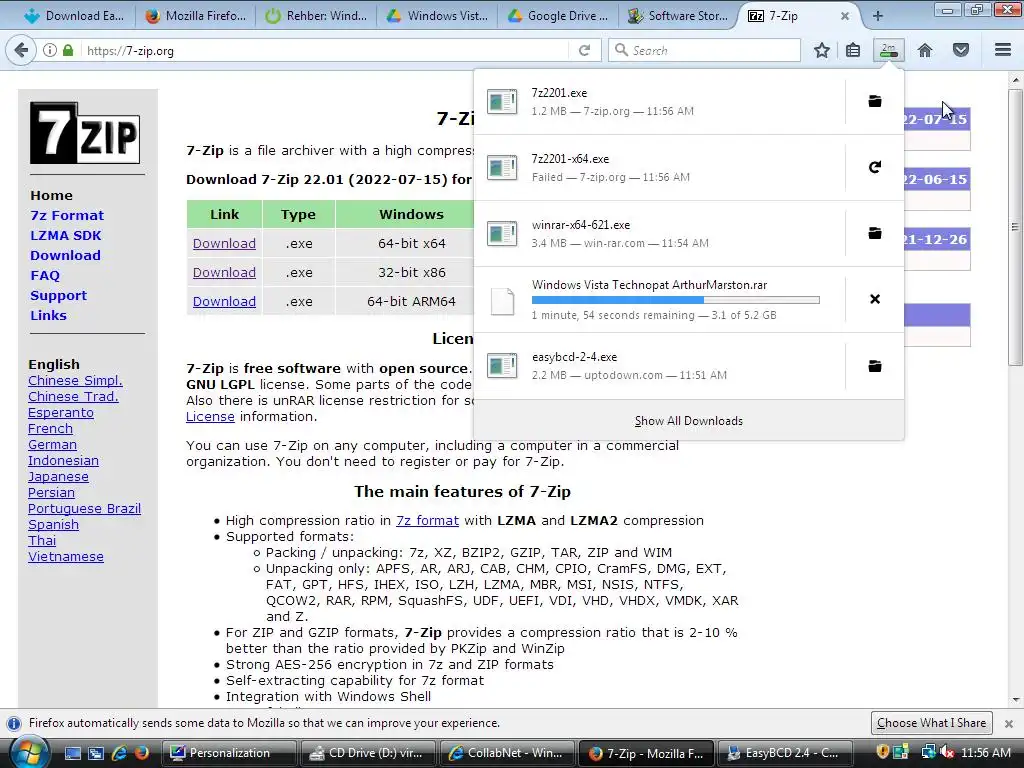Launch Firefox from quick launch
This screenshot has height=768, width=1024.
pyautogui.click(x=141, y=753)
